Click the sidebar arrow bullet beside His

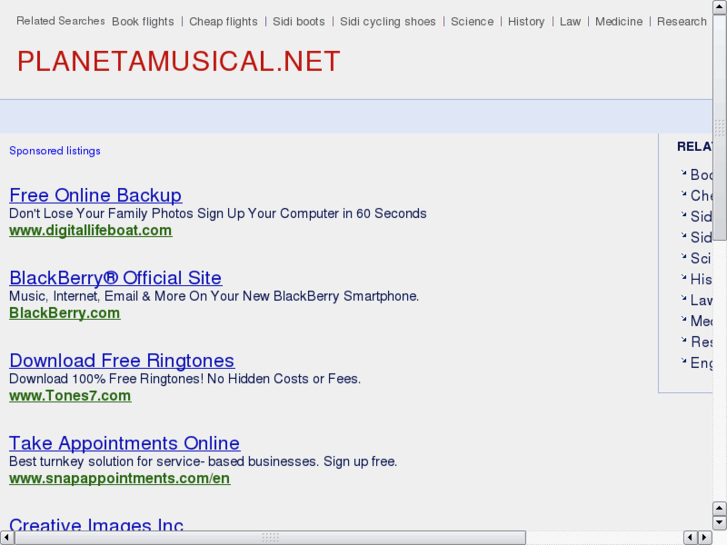[683, 277]
